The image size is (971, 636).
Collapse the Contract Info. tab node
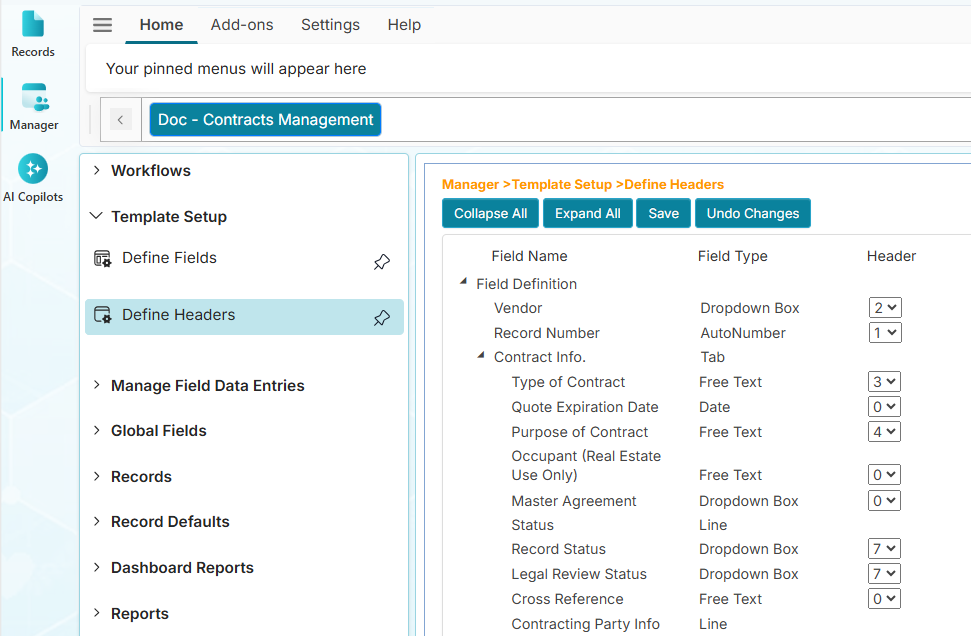point(481,356)
